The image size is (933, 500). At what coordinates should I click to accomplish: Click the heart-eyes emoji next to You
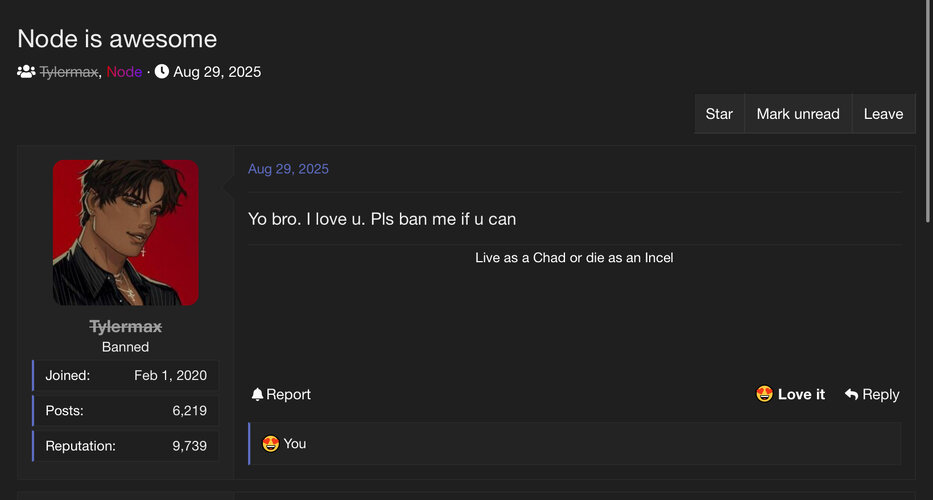coord(271,443)
